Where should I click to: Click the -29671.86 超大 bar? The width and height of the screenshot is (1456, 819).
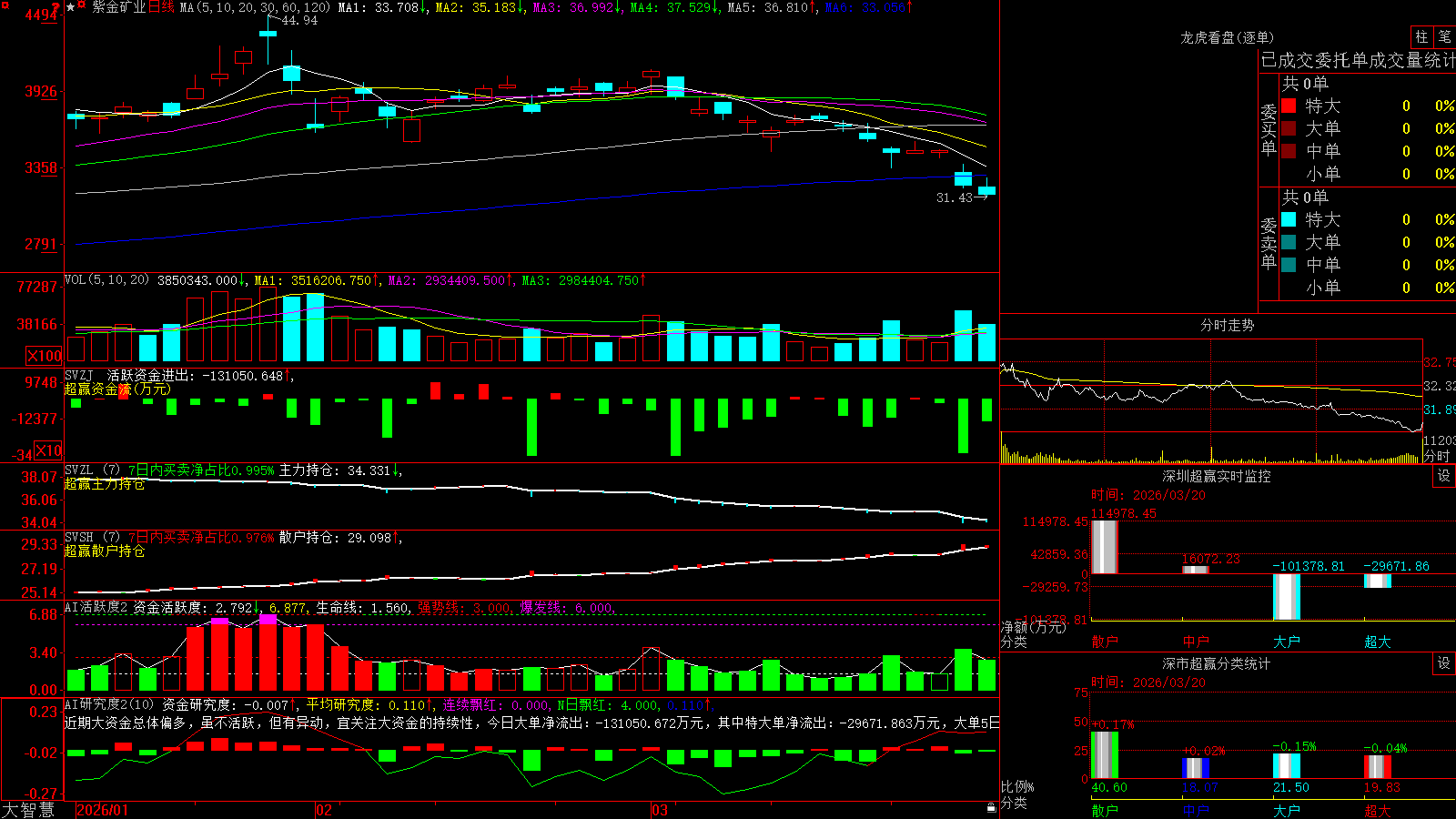point(1377,580)
